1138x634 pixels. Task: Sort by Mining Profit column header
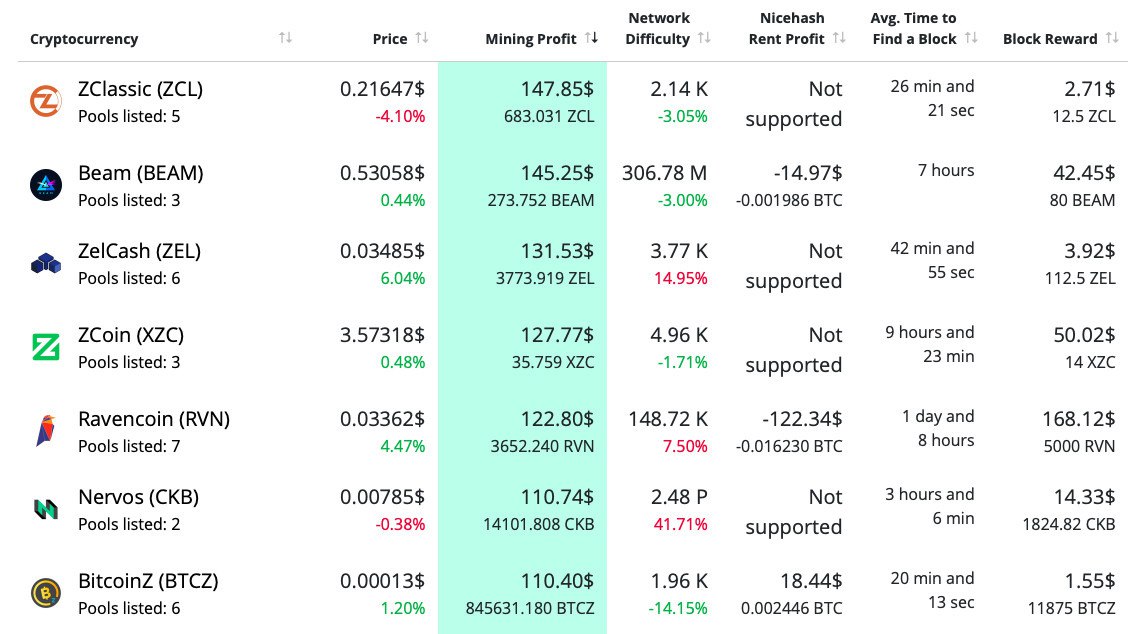point(541,39)
